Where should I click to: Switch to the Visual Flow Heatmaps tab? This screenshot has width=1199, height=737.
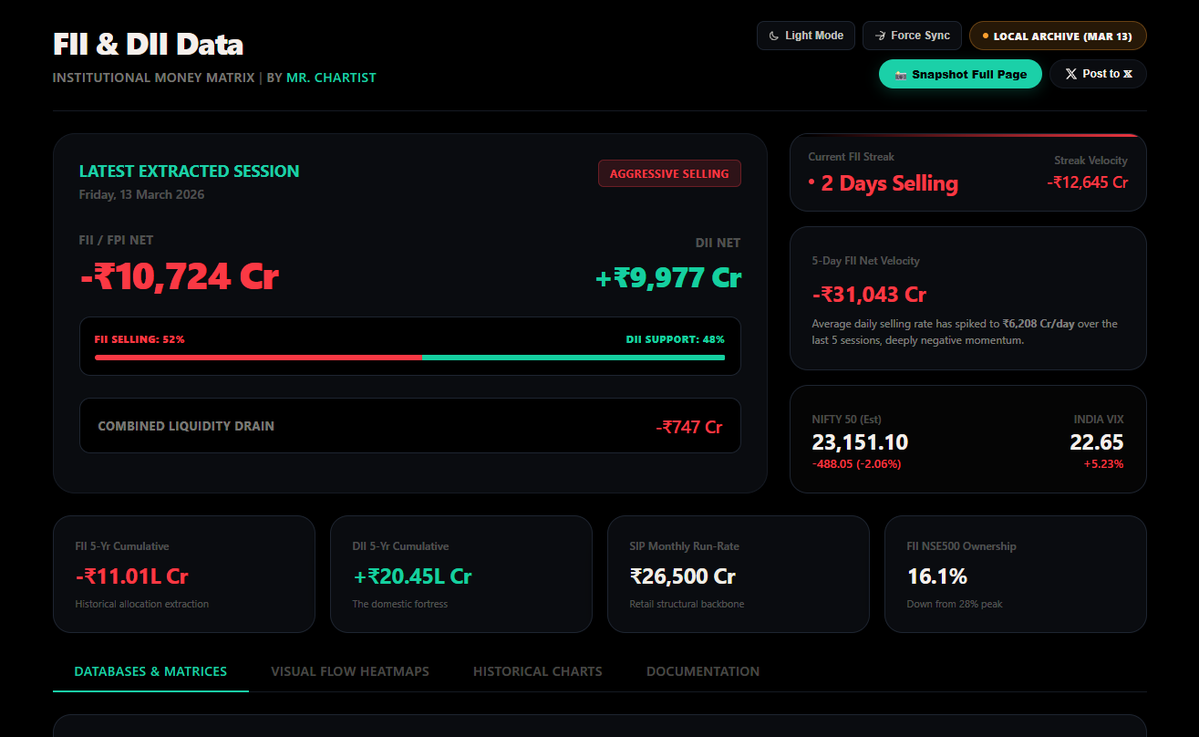coord(350,671)
